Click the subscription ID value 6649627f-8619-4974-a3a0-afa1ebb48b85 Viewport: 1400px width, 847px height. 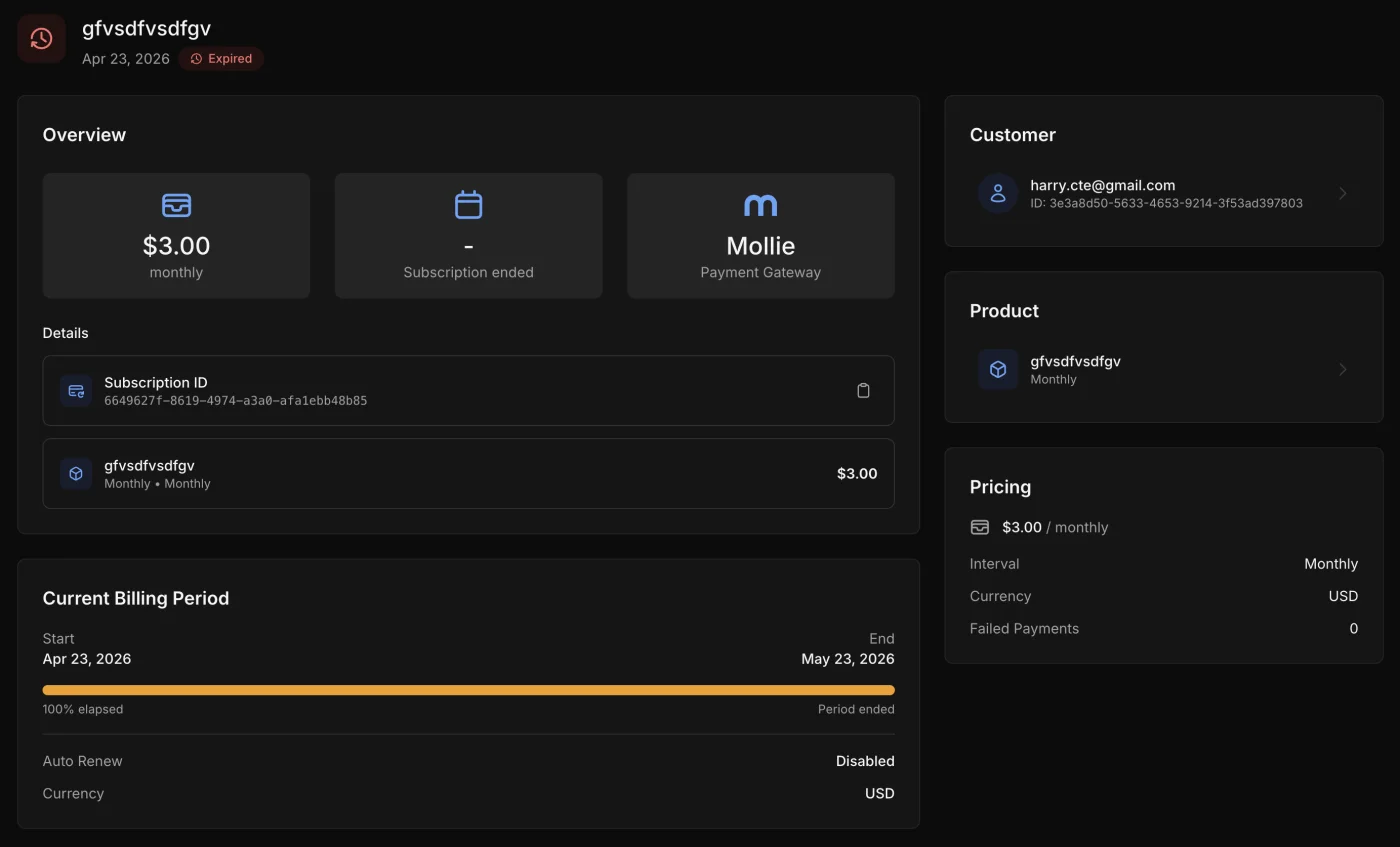tap(235, 401)
